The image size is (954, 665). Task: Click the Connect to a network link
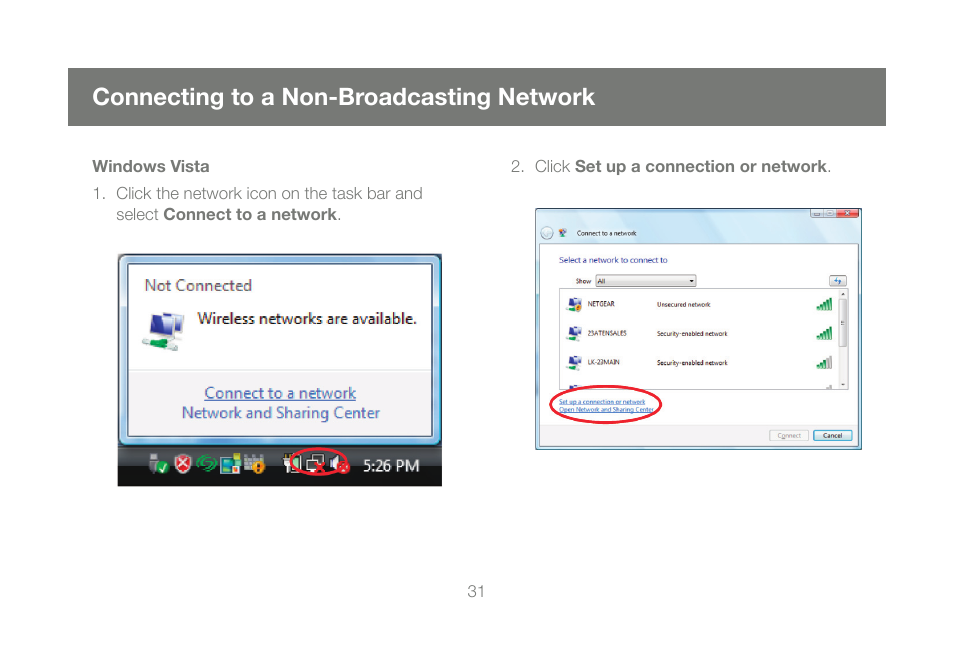tap(280, 393)
